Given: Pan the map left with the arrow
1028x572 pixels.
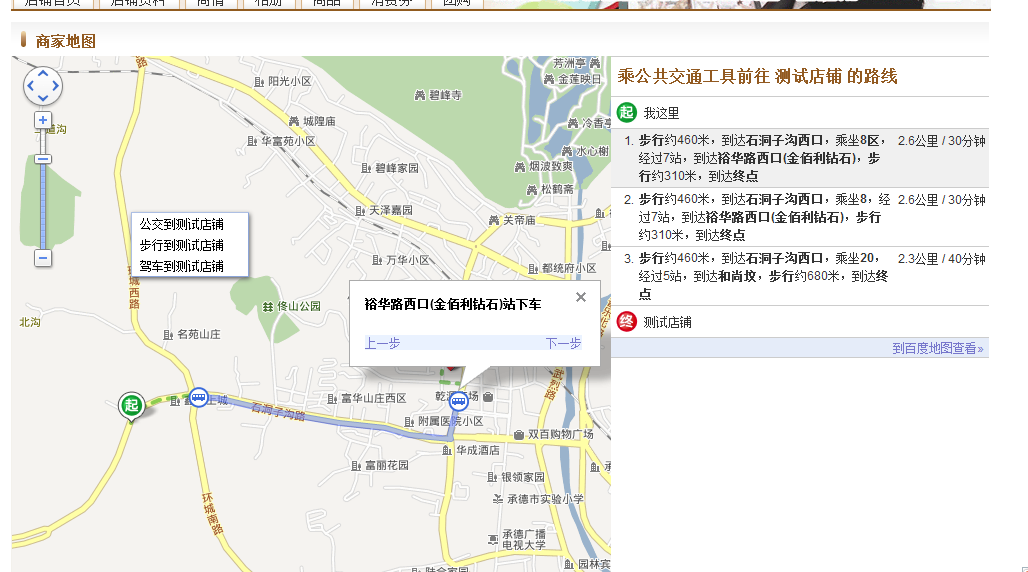Looking at the screenshot, I should point(30,86).
